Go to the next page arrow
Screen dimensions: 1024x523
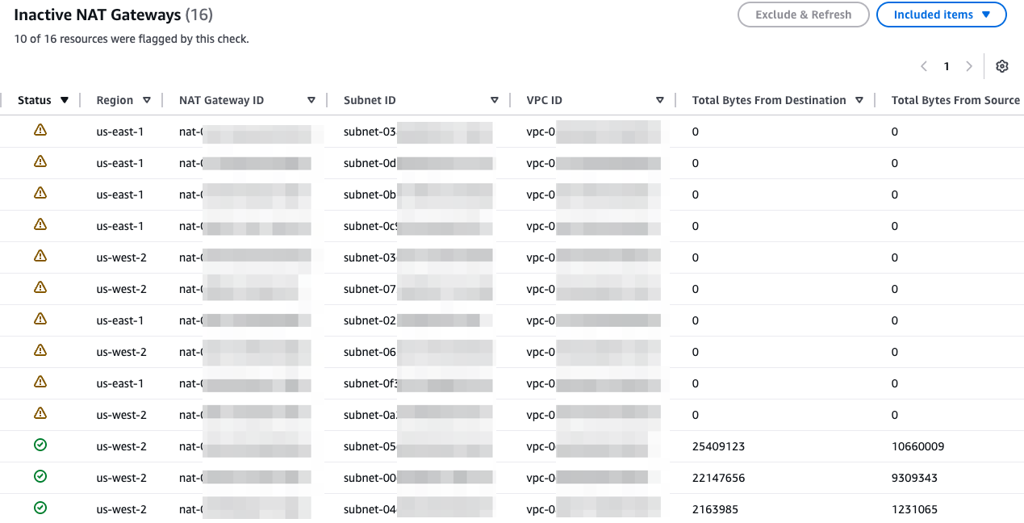point(969,66)
